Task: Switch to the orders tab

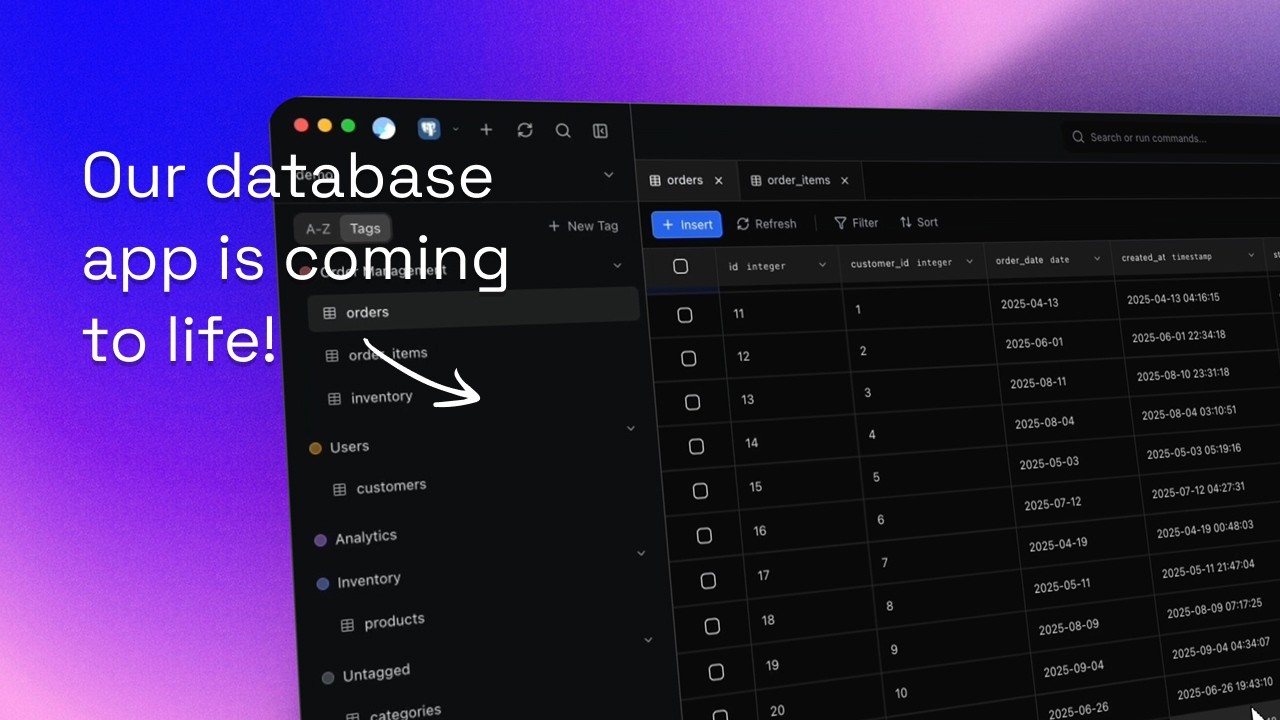Action: 686,181
